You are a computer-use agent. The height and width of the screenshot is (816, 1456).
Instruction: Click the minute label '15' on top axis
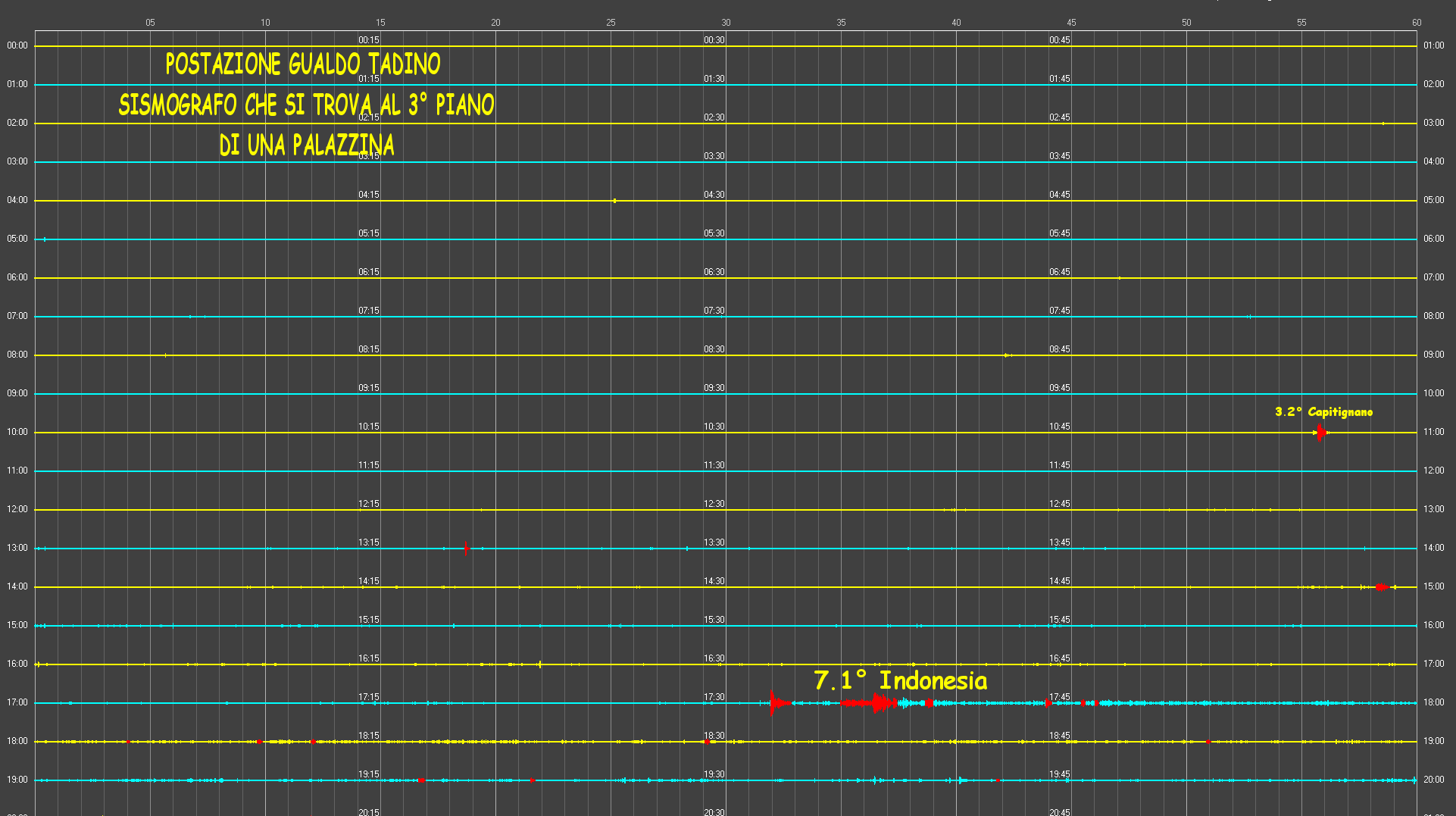coord(380,22)
